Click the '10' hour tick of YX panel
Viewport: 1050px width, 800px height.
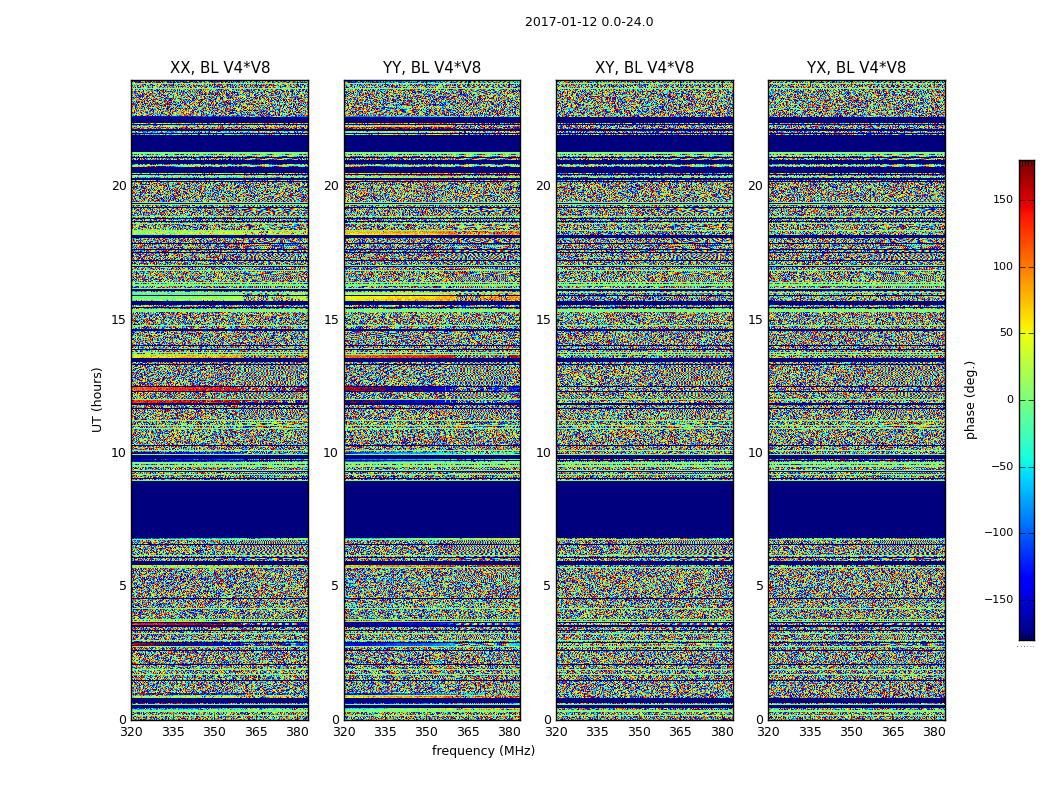click(x=756, y=453)
